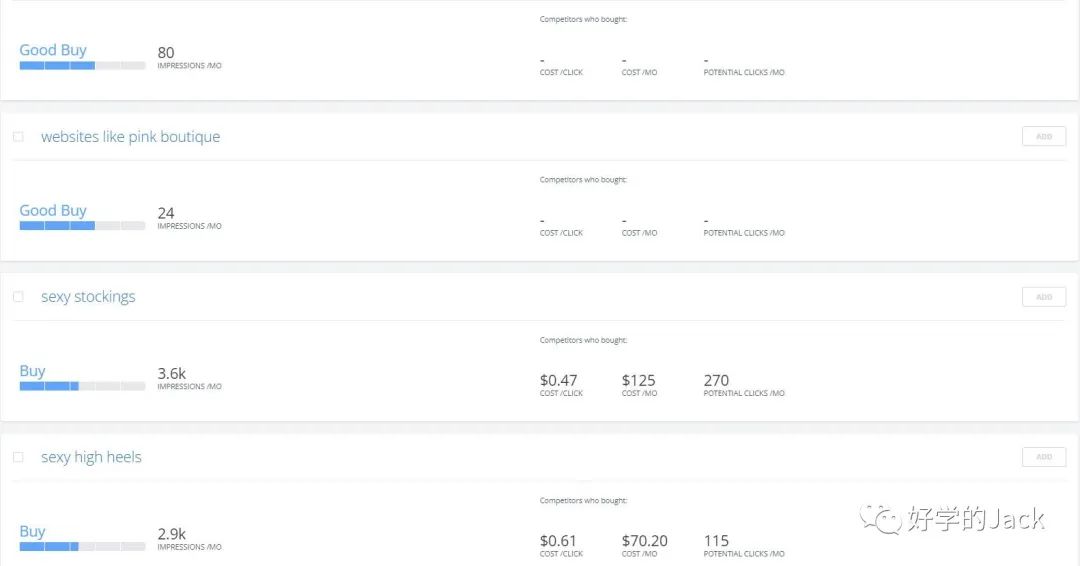This screenshot has height=566, width=1080.
Task: Click the 270 potential clicks figure
Action: pyautogui.click(x=716, y=381)
